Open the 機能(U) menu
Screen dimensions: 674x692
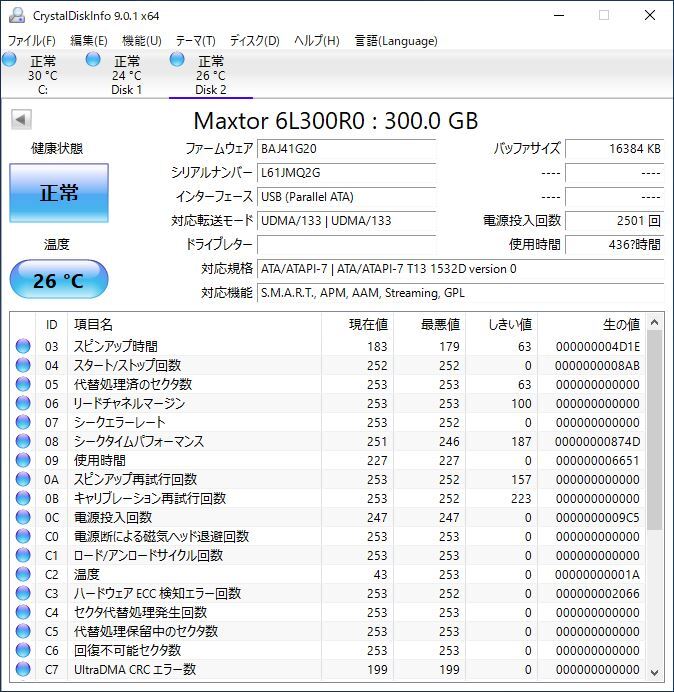[x=141, y=41]
